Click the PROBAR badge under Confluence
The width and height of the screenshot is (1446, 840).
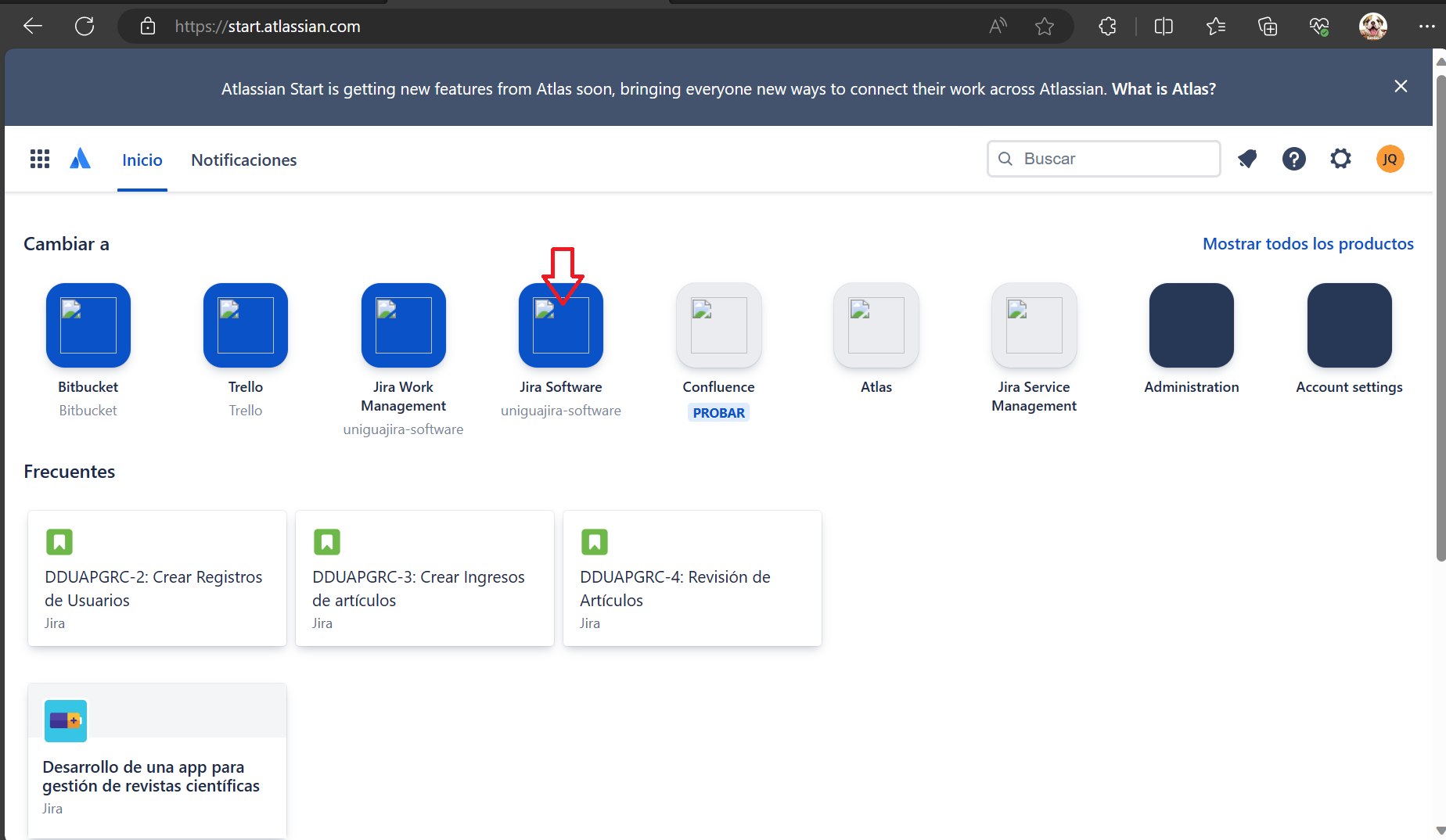click(719, 413)
